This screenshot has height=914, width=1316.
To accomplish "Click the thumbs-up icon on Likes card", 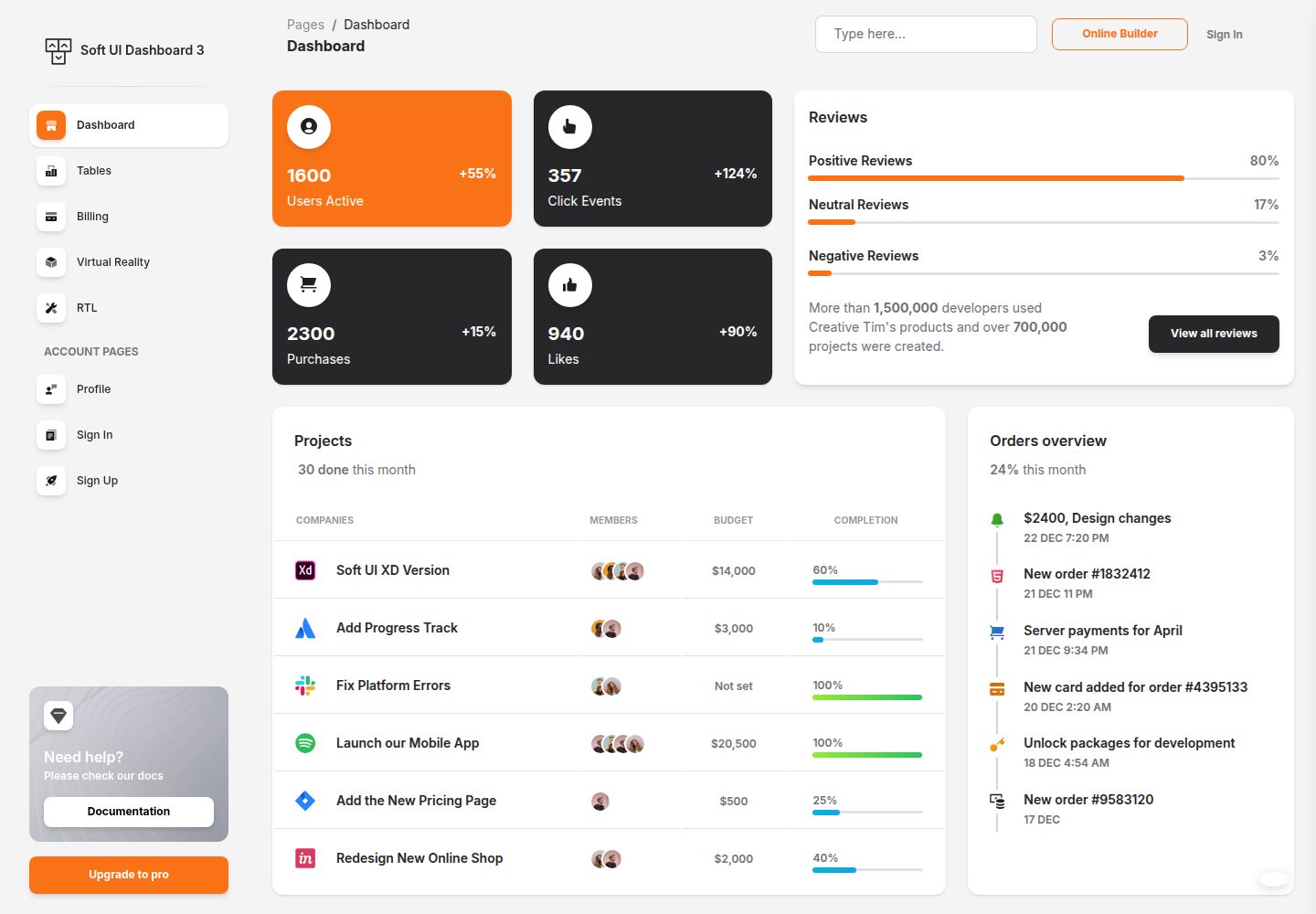I will pos(570,285).
